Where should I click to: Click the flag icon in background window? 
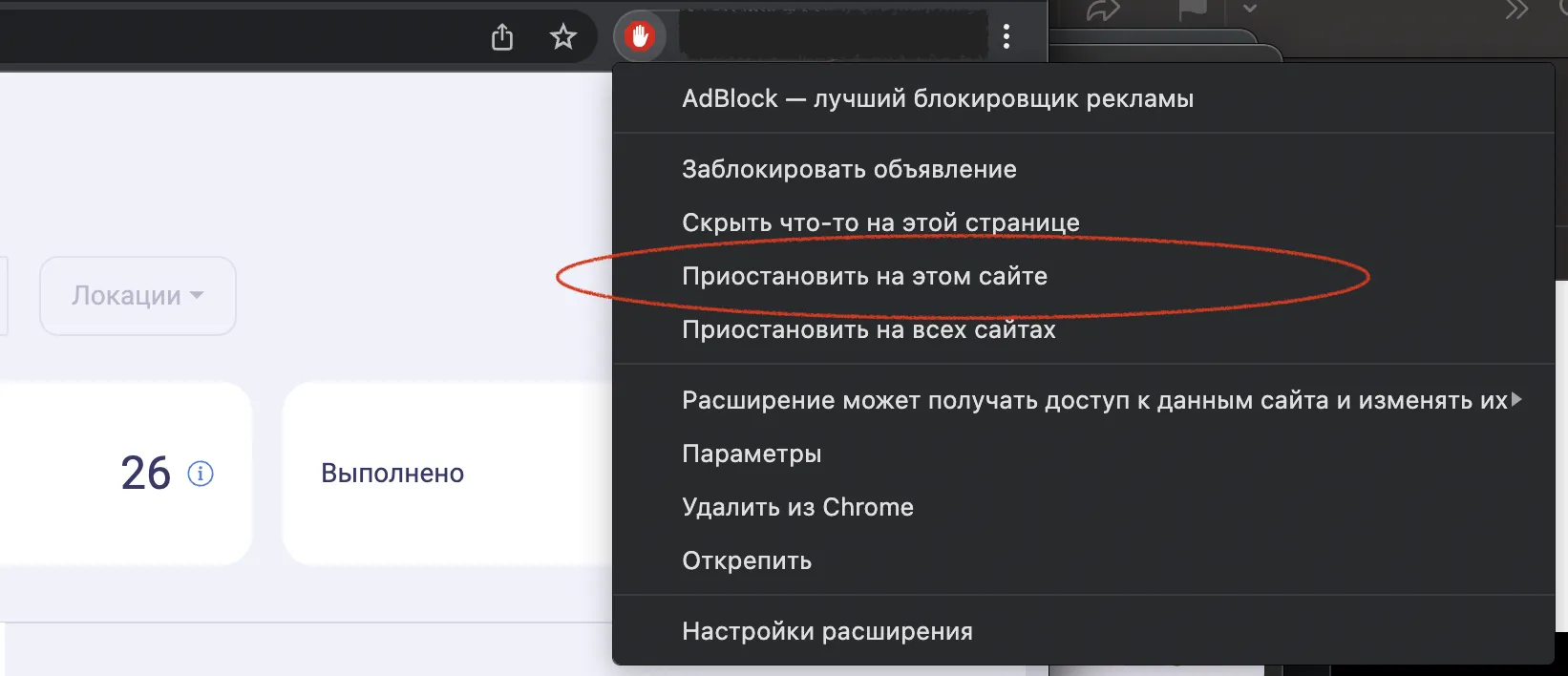(x=1192, y=11)
